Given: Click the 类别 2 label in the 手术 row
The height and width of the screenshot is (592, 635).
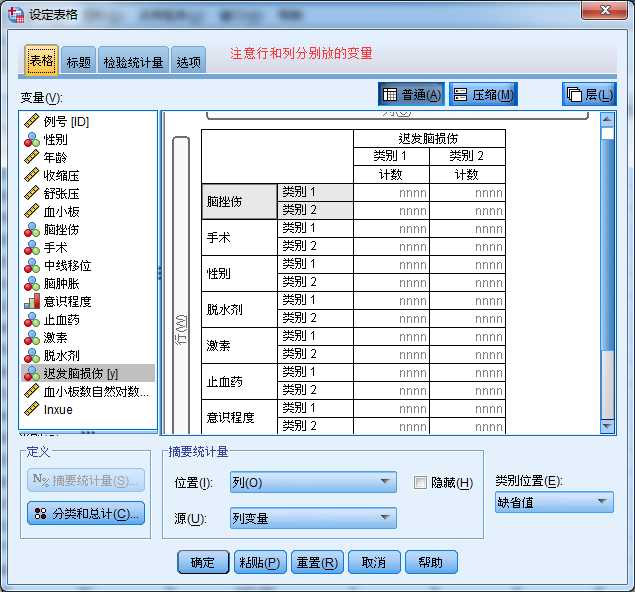Looking at the screenshot, I should coord(315,246).
